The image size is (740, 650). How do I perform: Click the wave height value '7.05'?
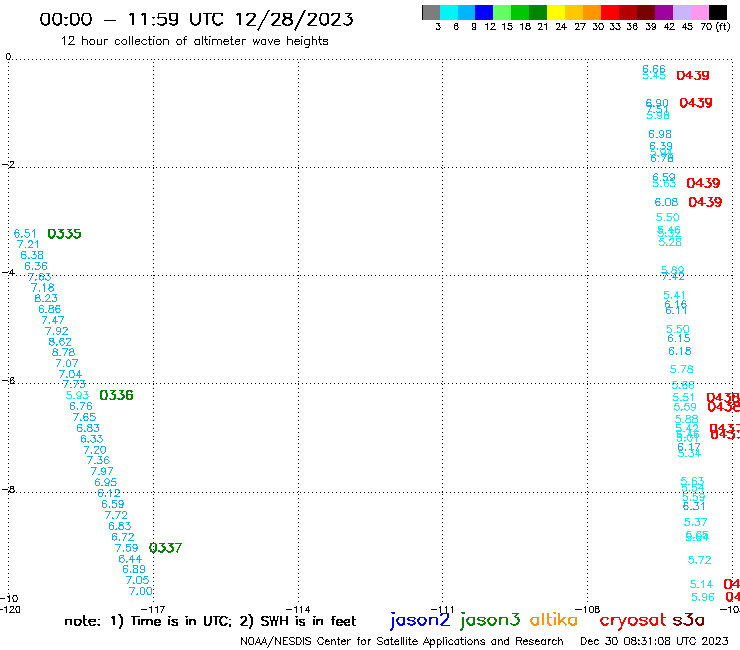[137, 580]
